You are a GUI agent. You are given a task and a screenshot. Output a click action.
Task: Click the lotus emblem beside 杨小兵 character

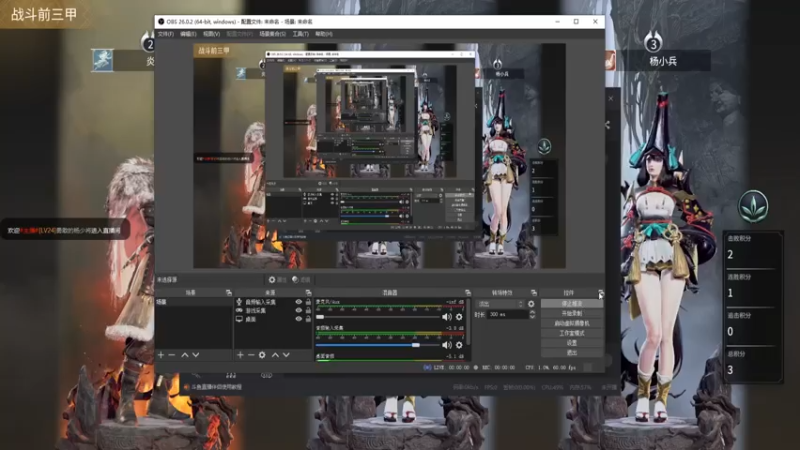tap(753, 206)
